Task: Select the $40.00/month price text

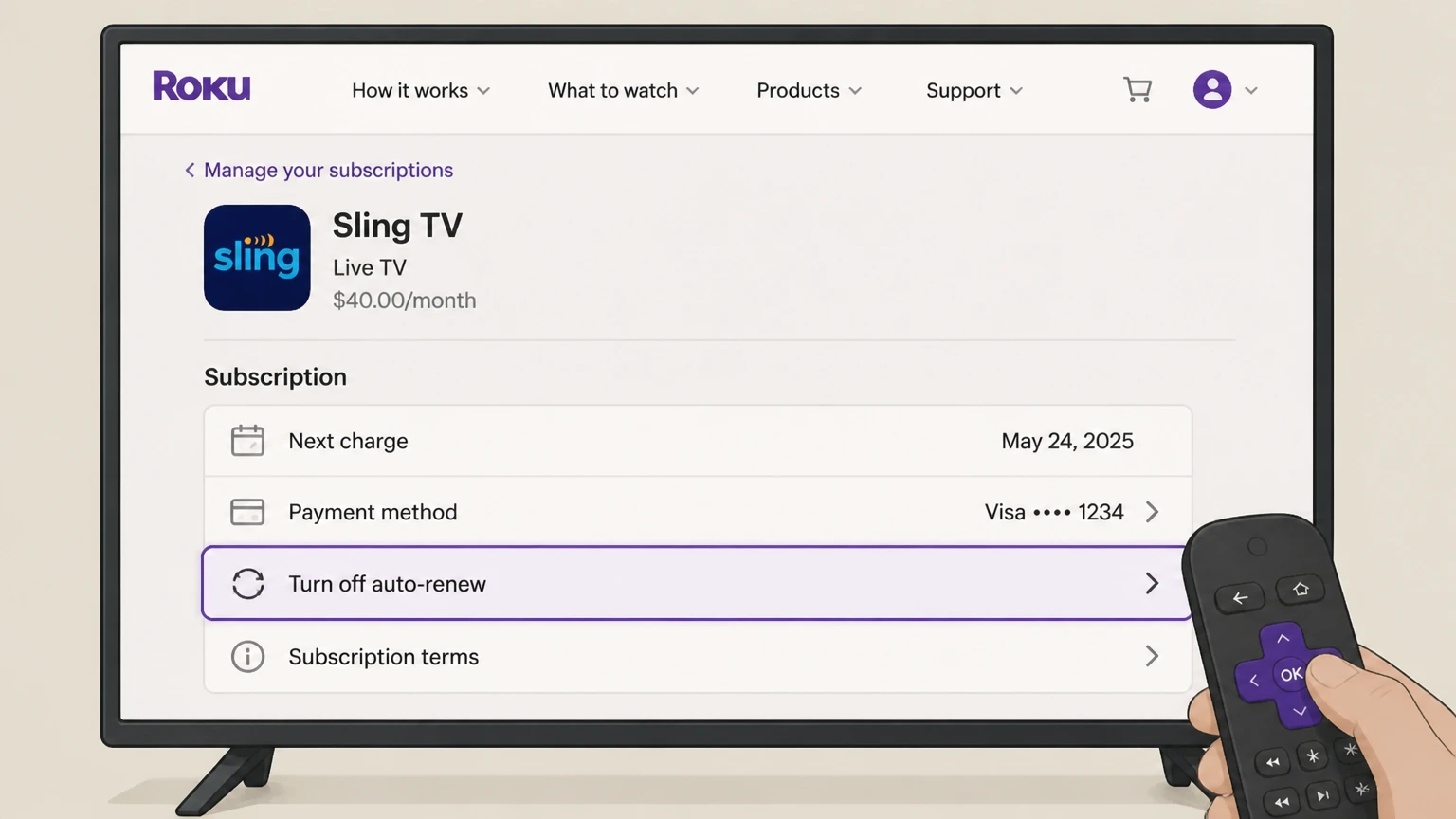Action: click(404, 300)
